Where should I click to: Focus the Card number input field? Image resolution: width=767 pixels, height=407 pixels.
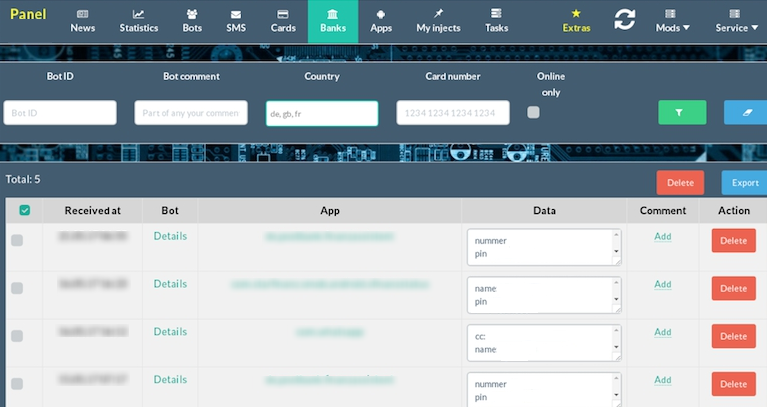pos(453,113)
